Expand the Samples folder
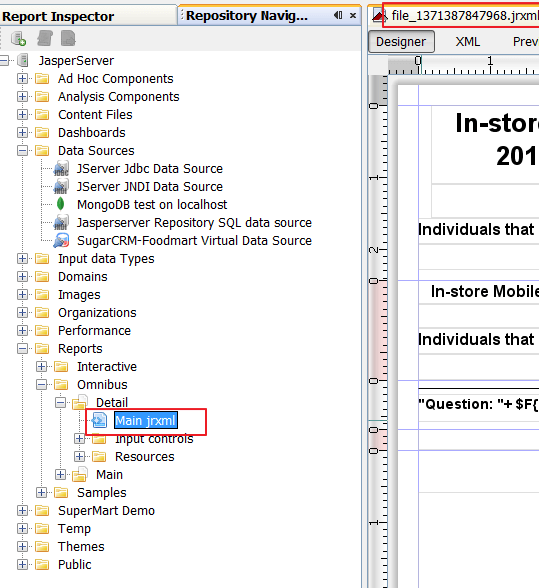This screenshot has width=539, height=588. coord(42,493)
